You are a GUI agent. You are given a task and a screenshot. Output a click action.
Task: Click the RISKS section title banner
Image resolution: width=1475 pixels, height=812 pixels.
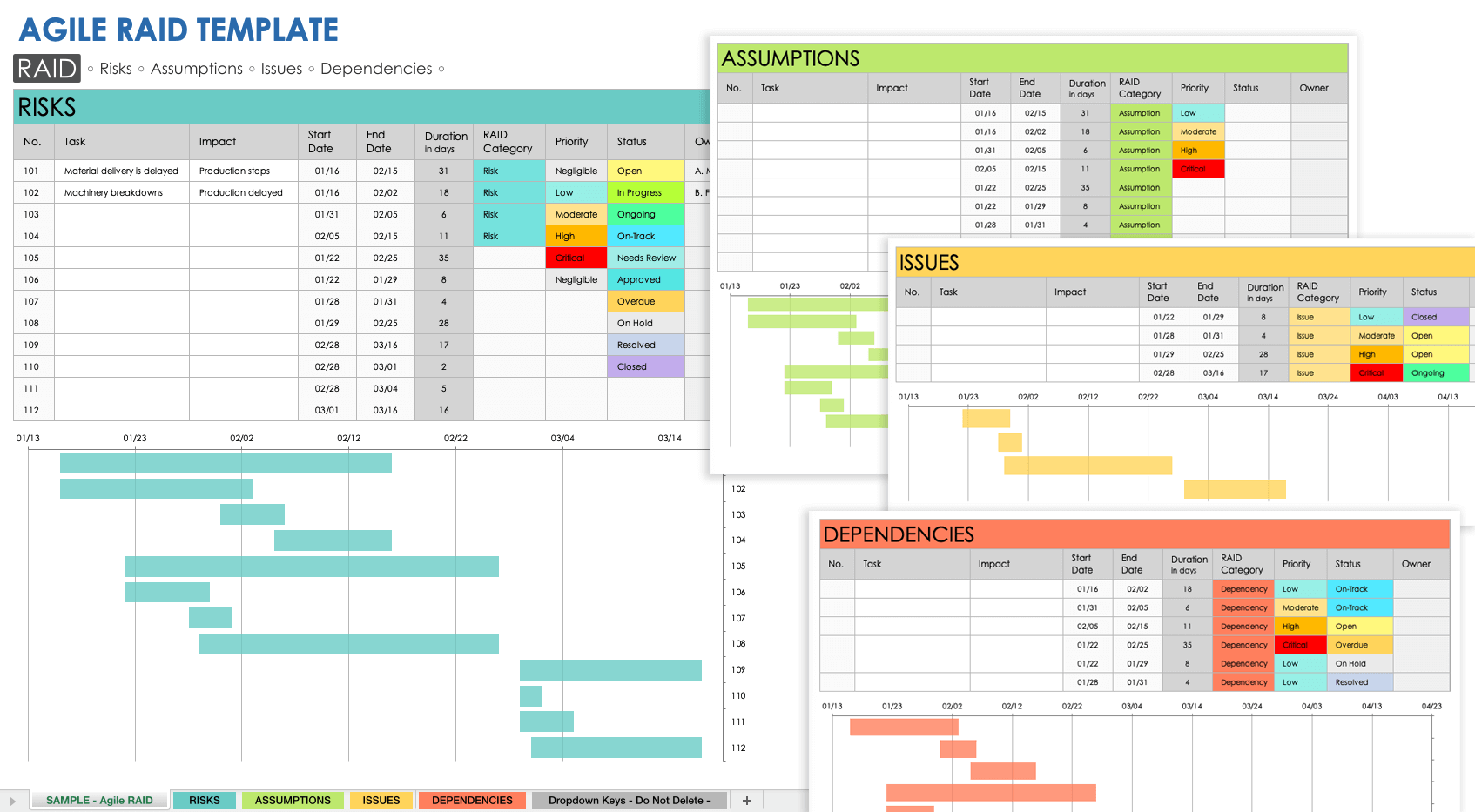pos(361,107)
